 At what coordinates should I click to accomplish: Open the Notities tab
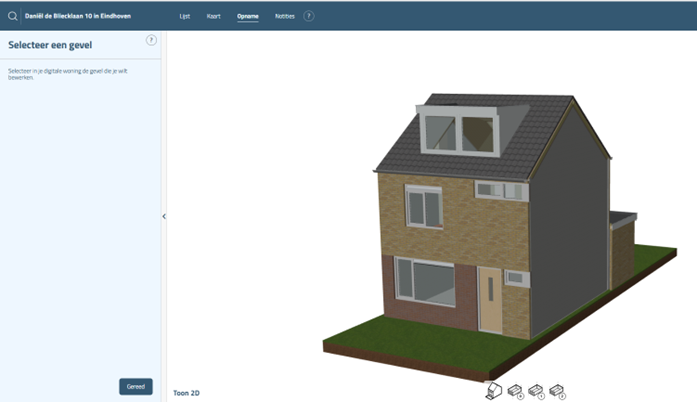click(285, 16)
